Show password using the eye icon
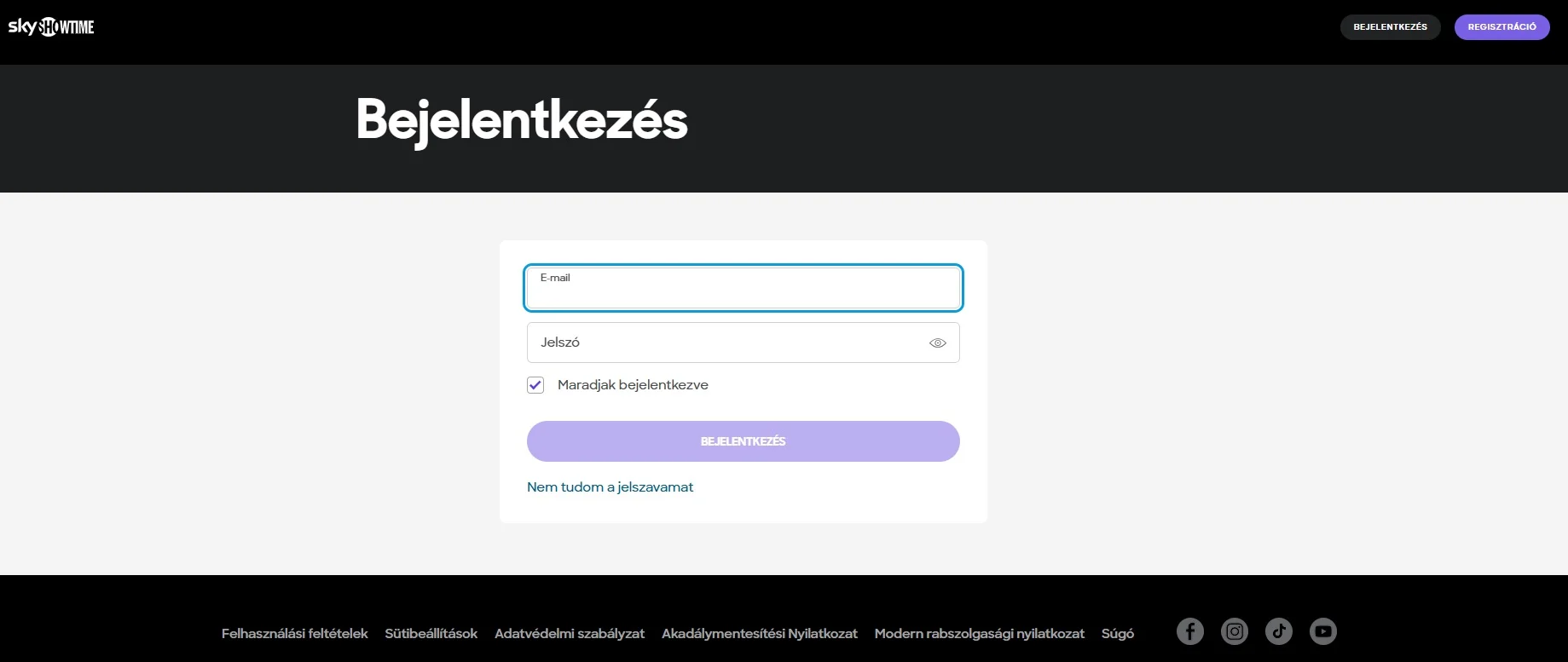 [x=938, y=343]
